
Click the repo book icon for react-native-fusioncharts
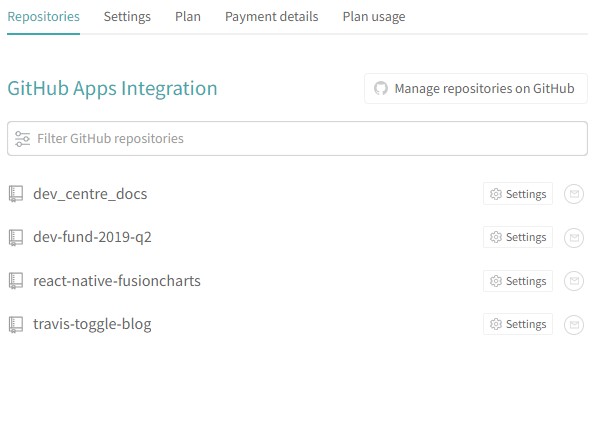tap(16, 281)
